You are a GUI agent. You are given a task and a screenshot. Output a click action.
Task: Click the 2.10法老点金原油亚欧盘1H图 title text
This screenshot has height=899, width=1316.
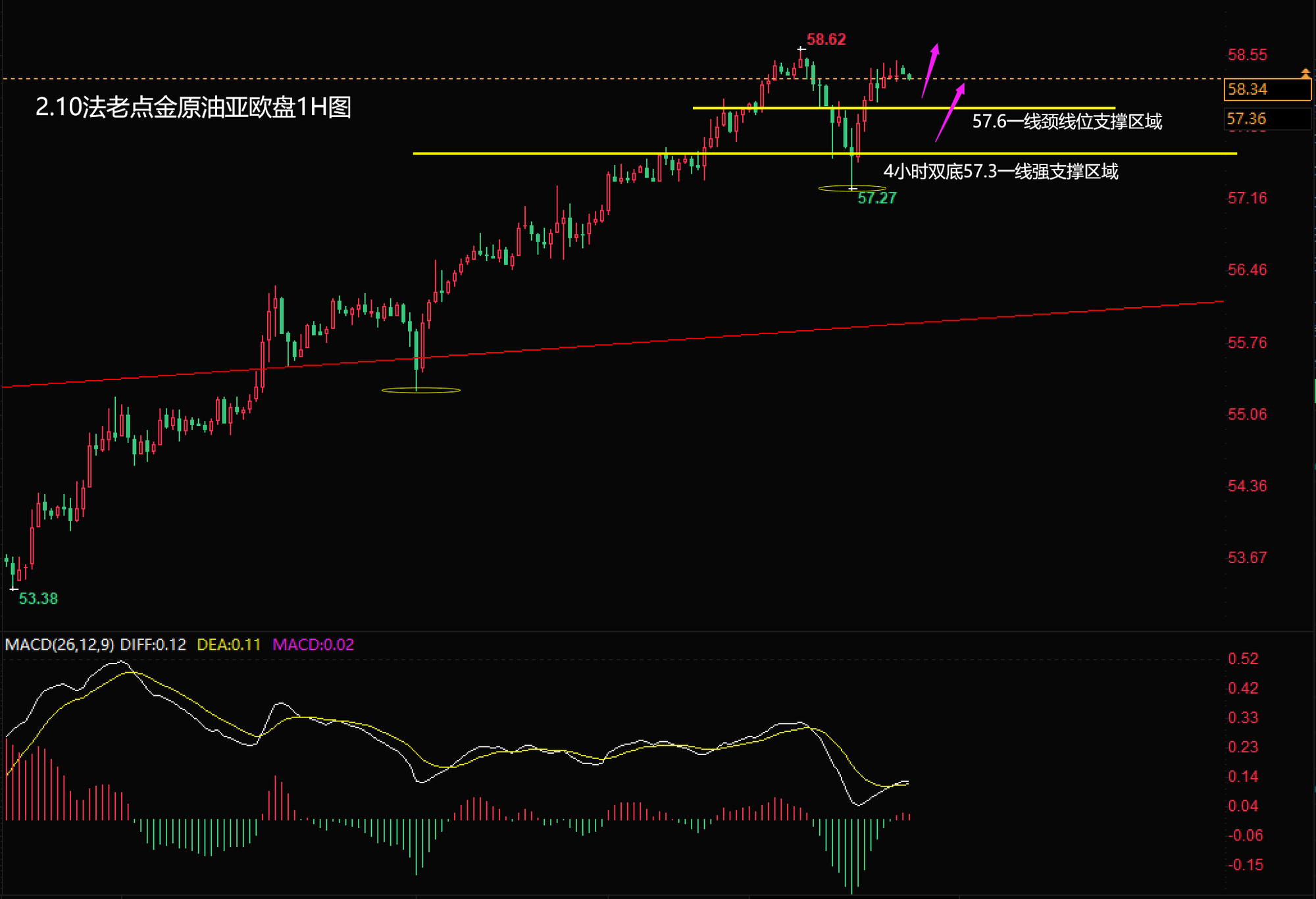[193, 107]
